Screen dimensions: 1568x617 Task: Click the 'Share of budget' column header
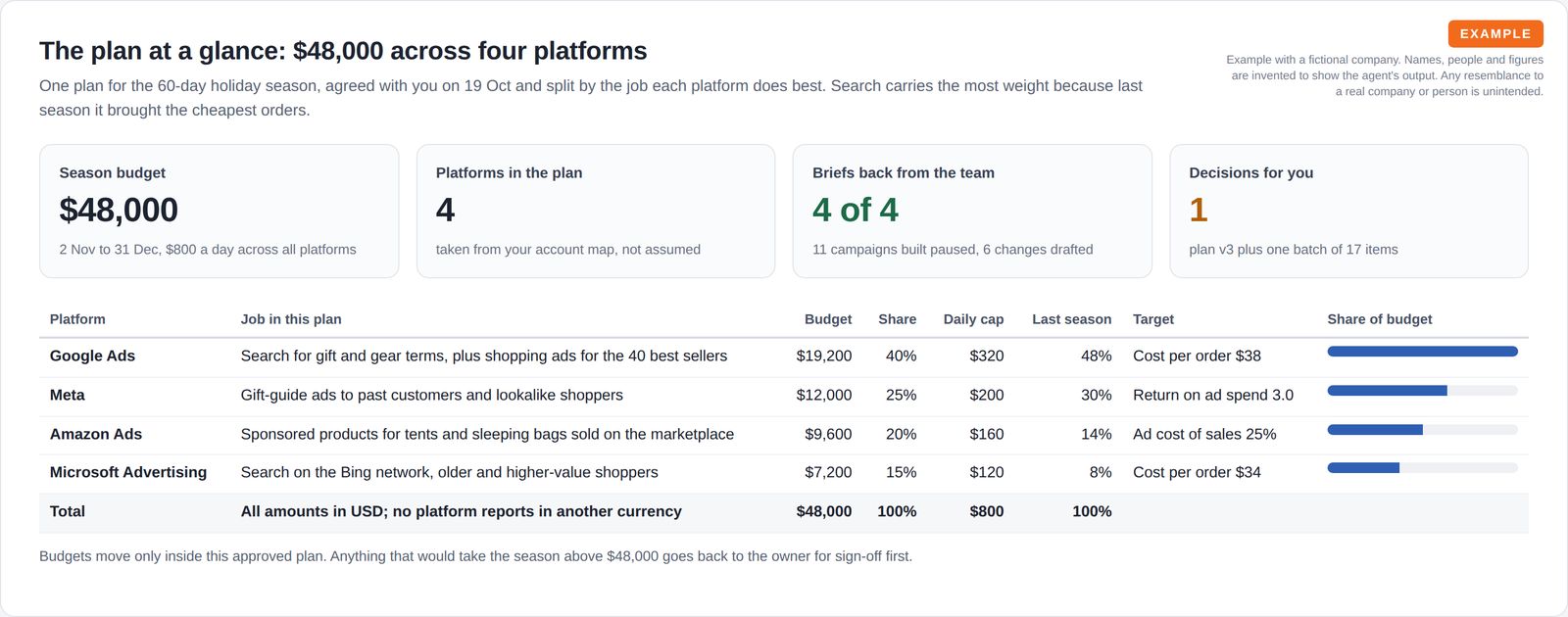pos(1379,319)
